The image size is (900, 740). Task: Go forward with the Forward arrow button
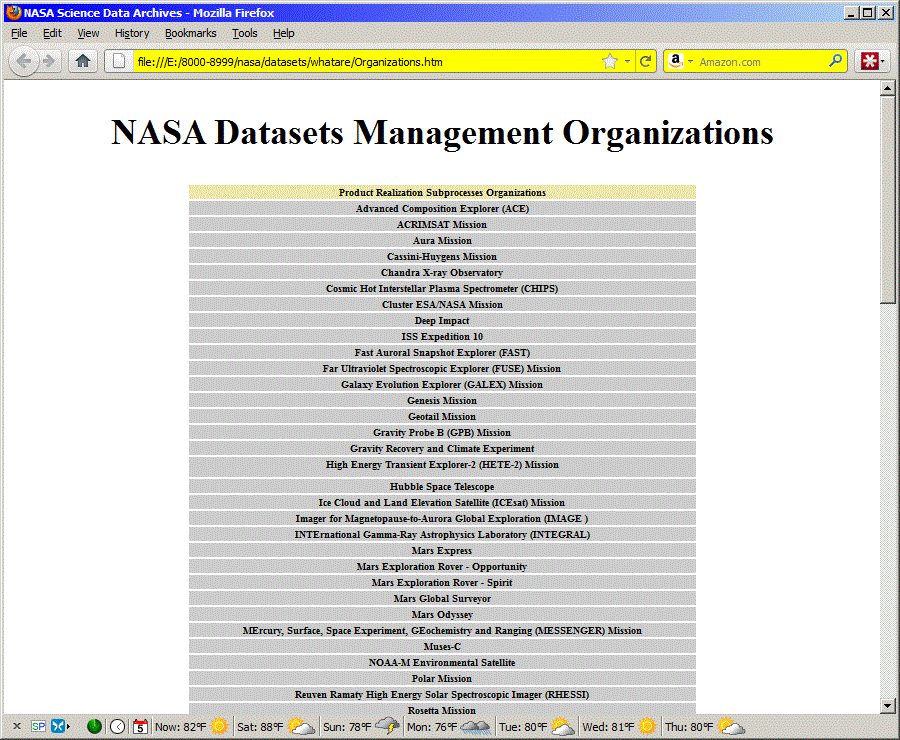click(50, 61)
